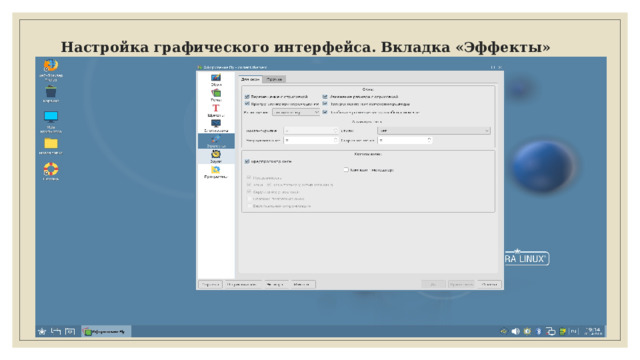The image size is (640, 360).
Task: Switch keyboard layout indicator in tray
Action: pyautogui.click(x=574, y=331)
